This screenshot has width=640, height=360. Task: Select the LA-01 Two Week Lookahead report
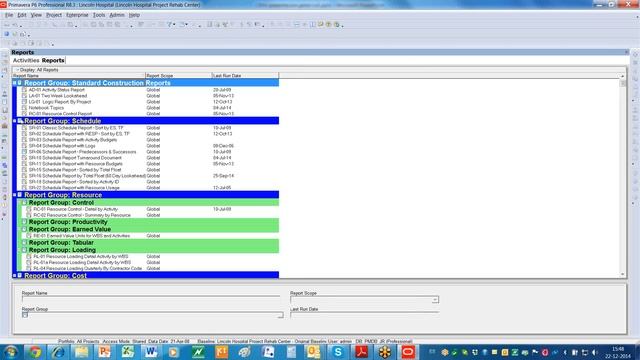click(x=149, y=96)
